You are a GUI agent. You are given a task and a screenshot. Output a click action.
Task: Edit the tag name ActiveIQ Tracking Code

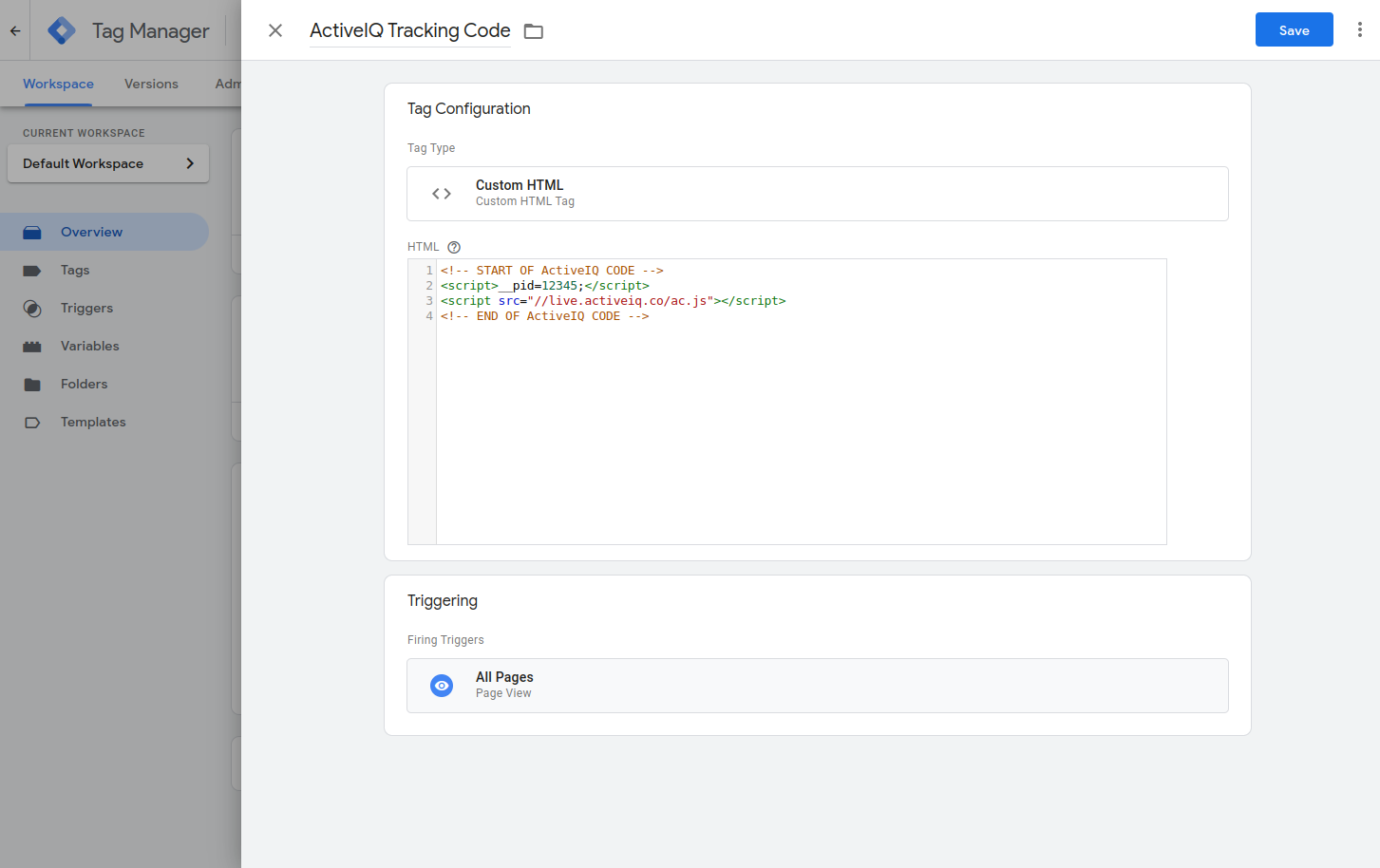410,30
